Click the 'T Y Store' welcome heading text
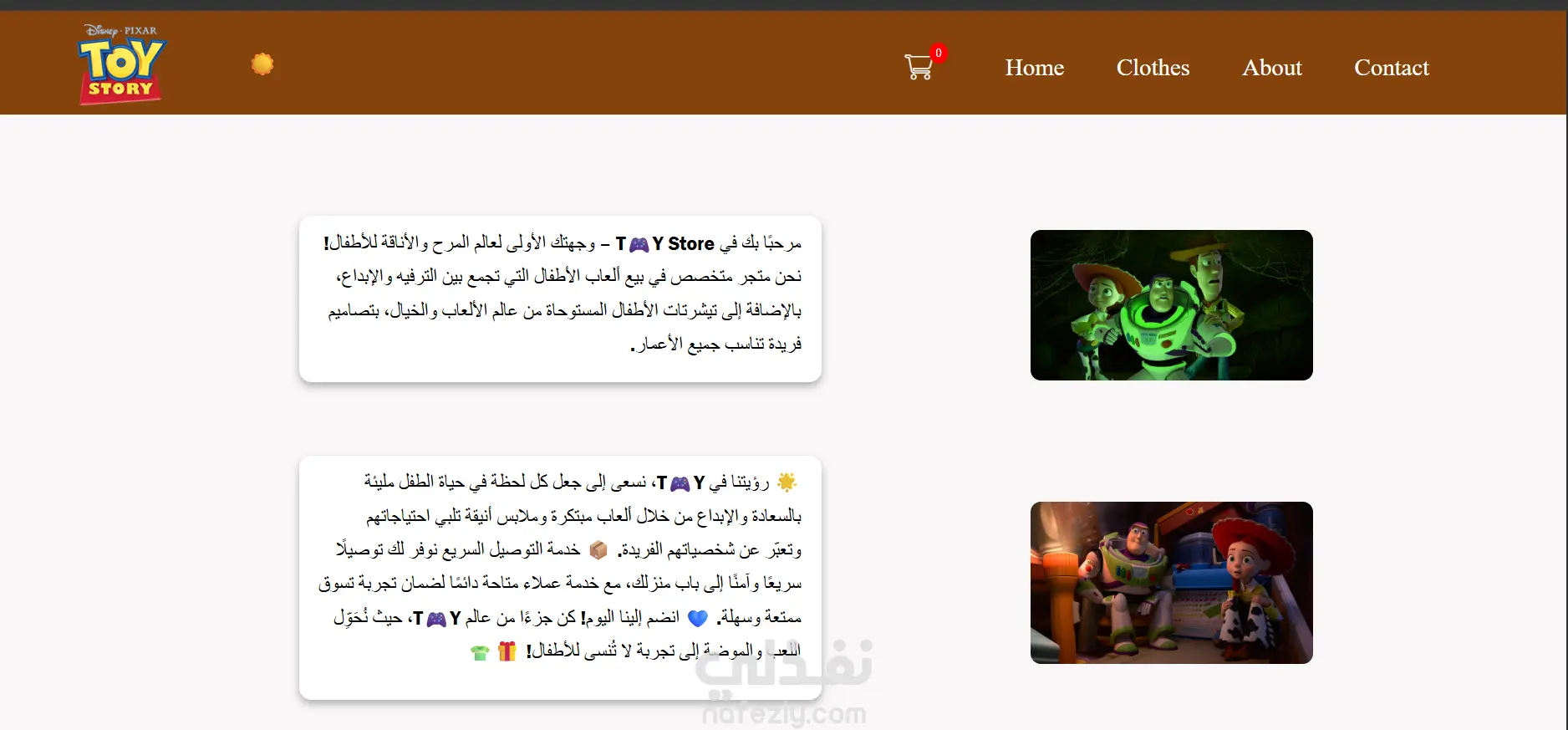The image size is (1568, 730). point(665,243)
